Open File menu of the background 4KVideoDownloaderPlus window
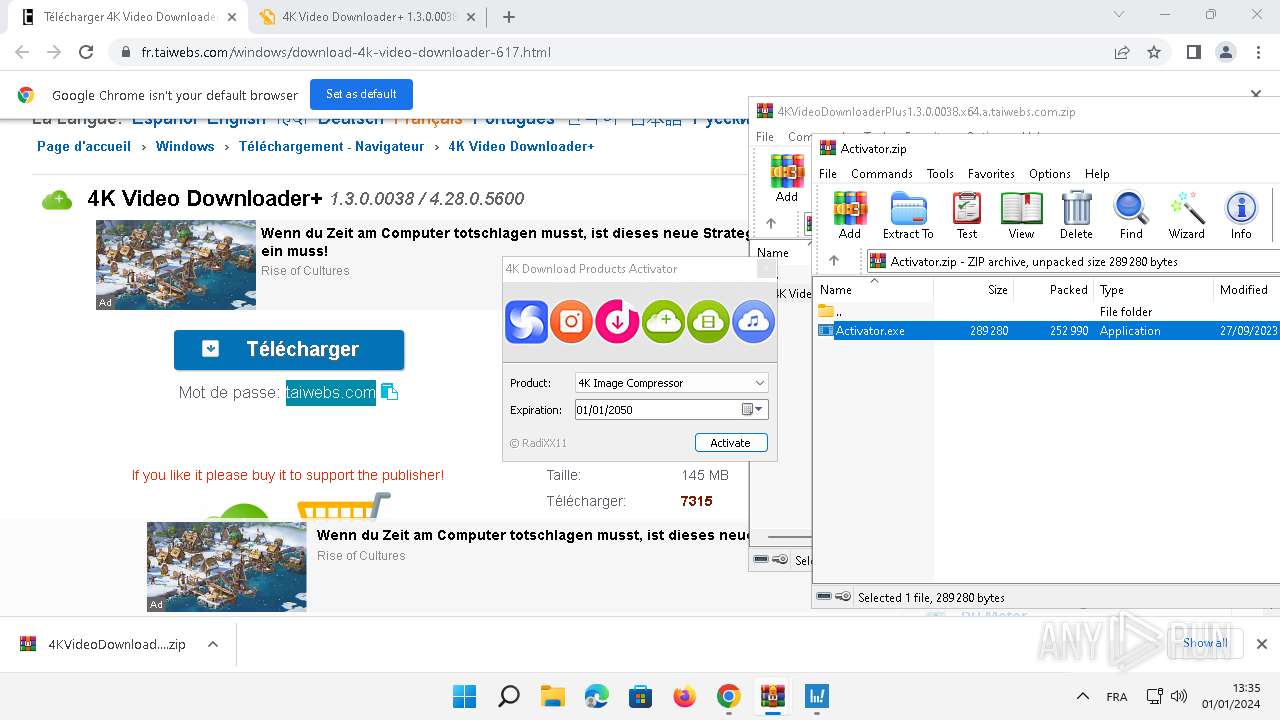The height and width of the screenshot is (720, 1280). (x=765, y=137)
